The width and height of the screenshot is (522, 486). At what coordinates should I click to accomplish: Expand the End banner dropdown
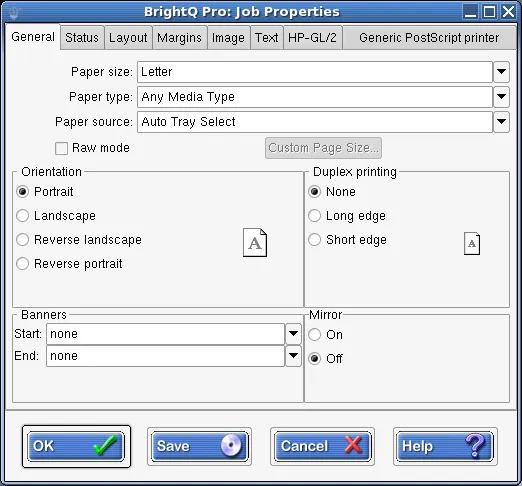[x=293, y=356]
